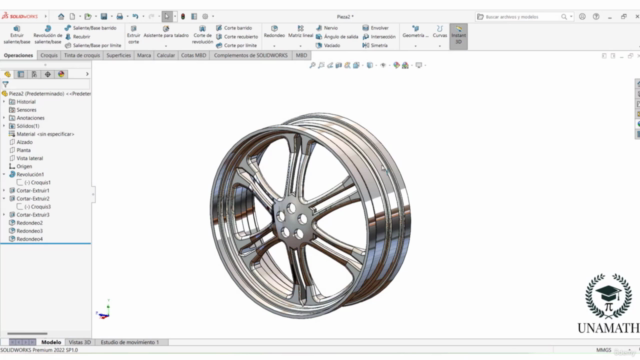The width and height of the screenshot is (640, 360).
Task: Click the Print icon
Action: click(120, 16)
